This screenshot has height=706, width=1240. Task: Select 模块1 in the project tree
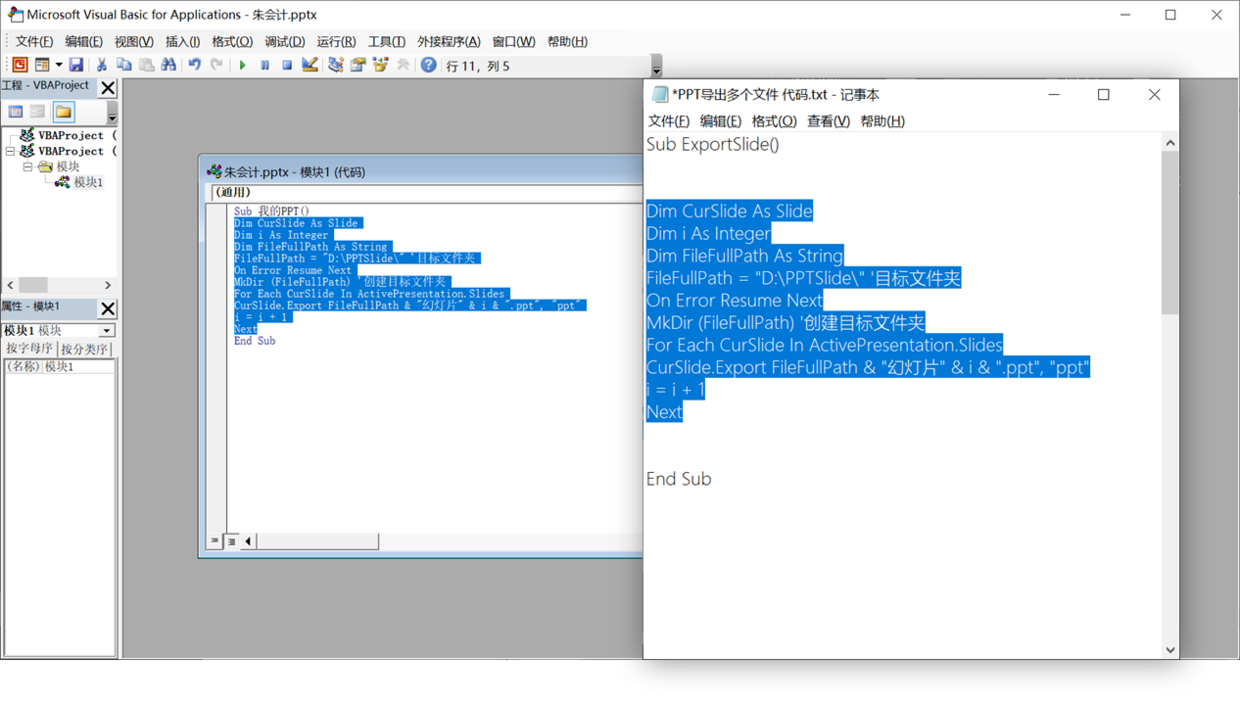(87, 182)
